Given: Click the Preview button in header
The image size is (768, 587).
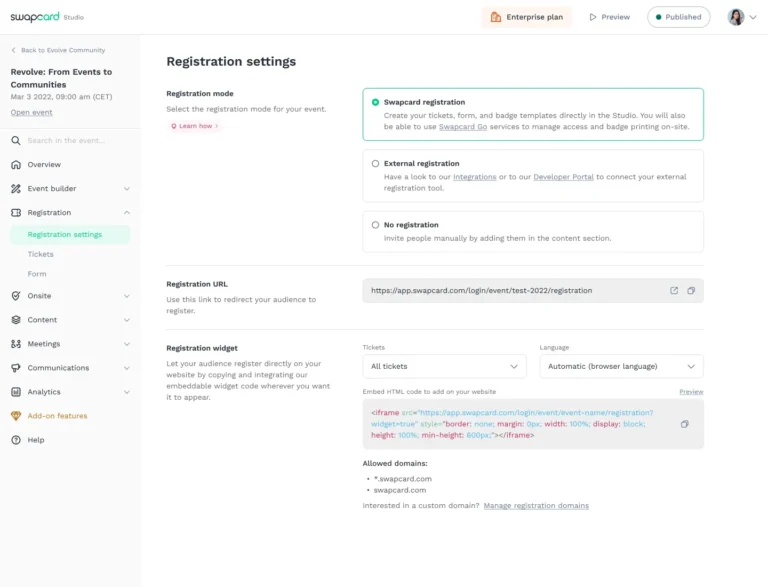Looking at the screenshot, I should [x=609, y=17].
